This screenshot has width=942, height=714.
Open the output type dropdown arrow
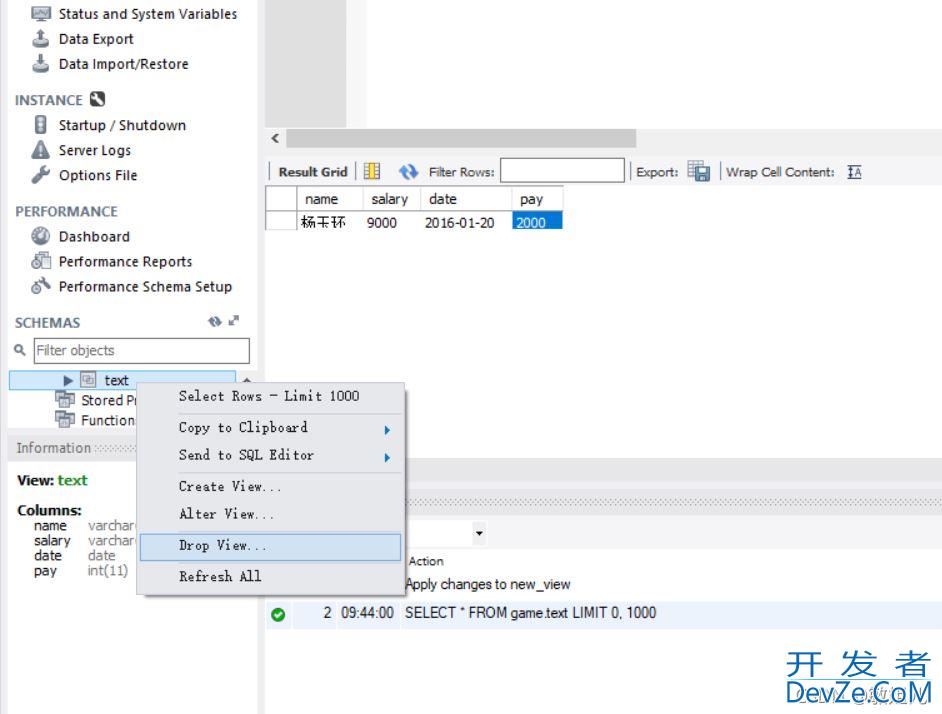[x=479, y=533]
